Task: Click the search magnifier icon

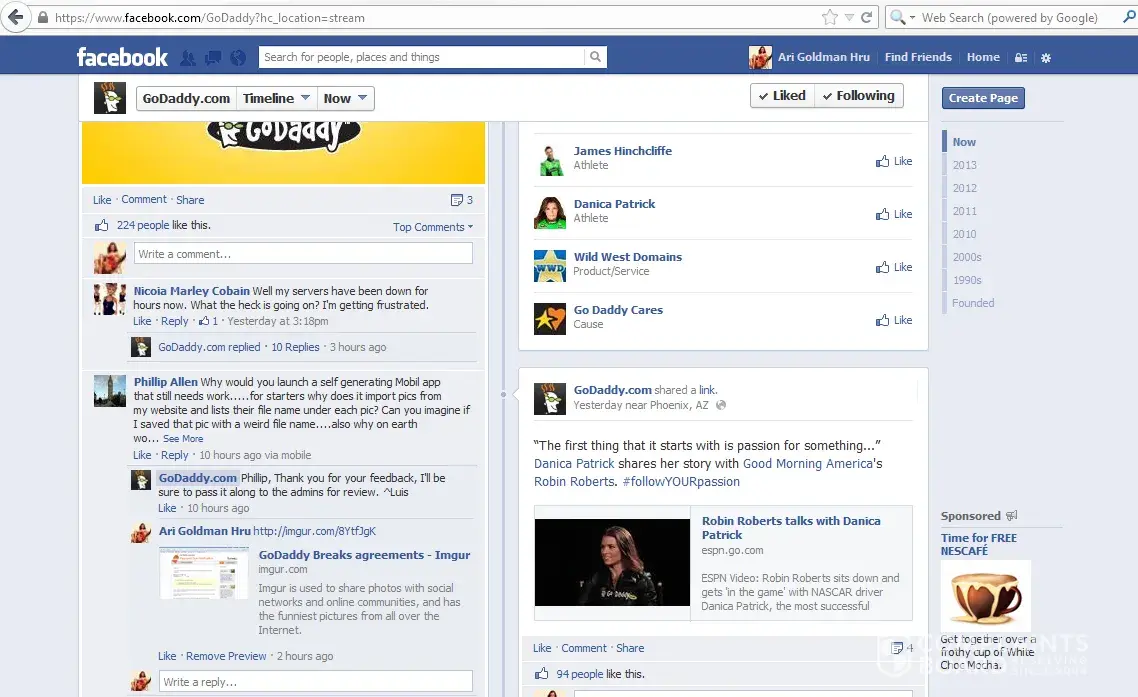Action: coord(595,57)
